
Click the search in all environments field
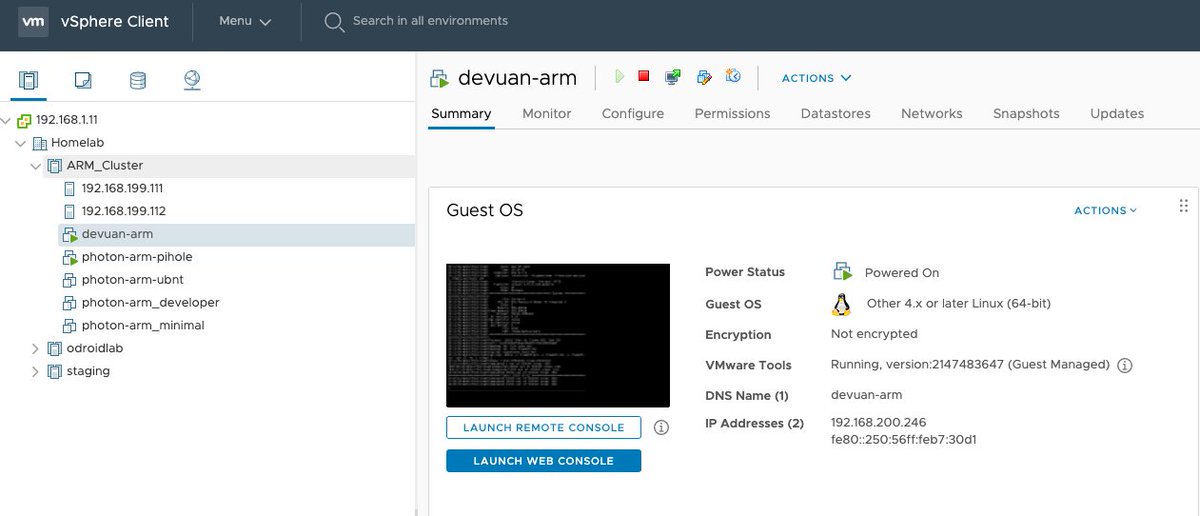pos(430,21)
